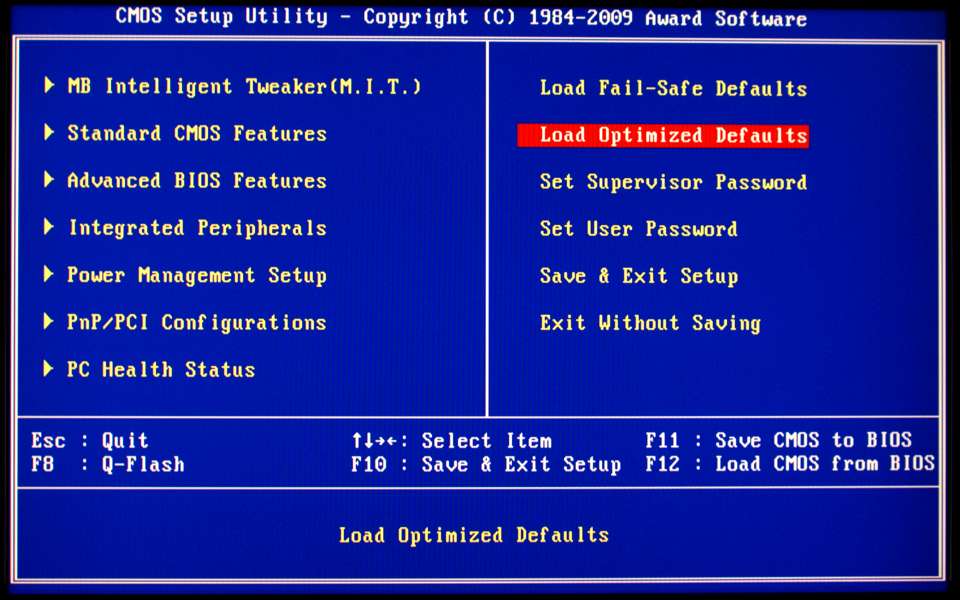Open Set Supervisor Password
This screenshot has height=600, width=960.
(x=672, y=182)
